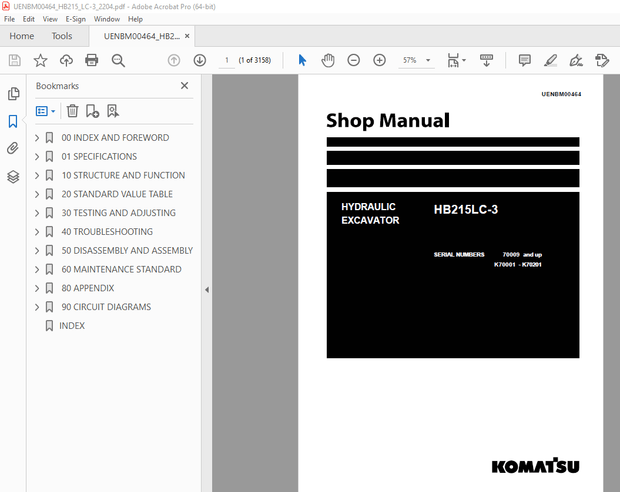The width and height of the screenshot is (620, 492).
Task: Open the Edit menu
Action: [x=28, y=19]
